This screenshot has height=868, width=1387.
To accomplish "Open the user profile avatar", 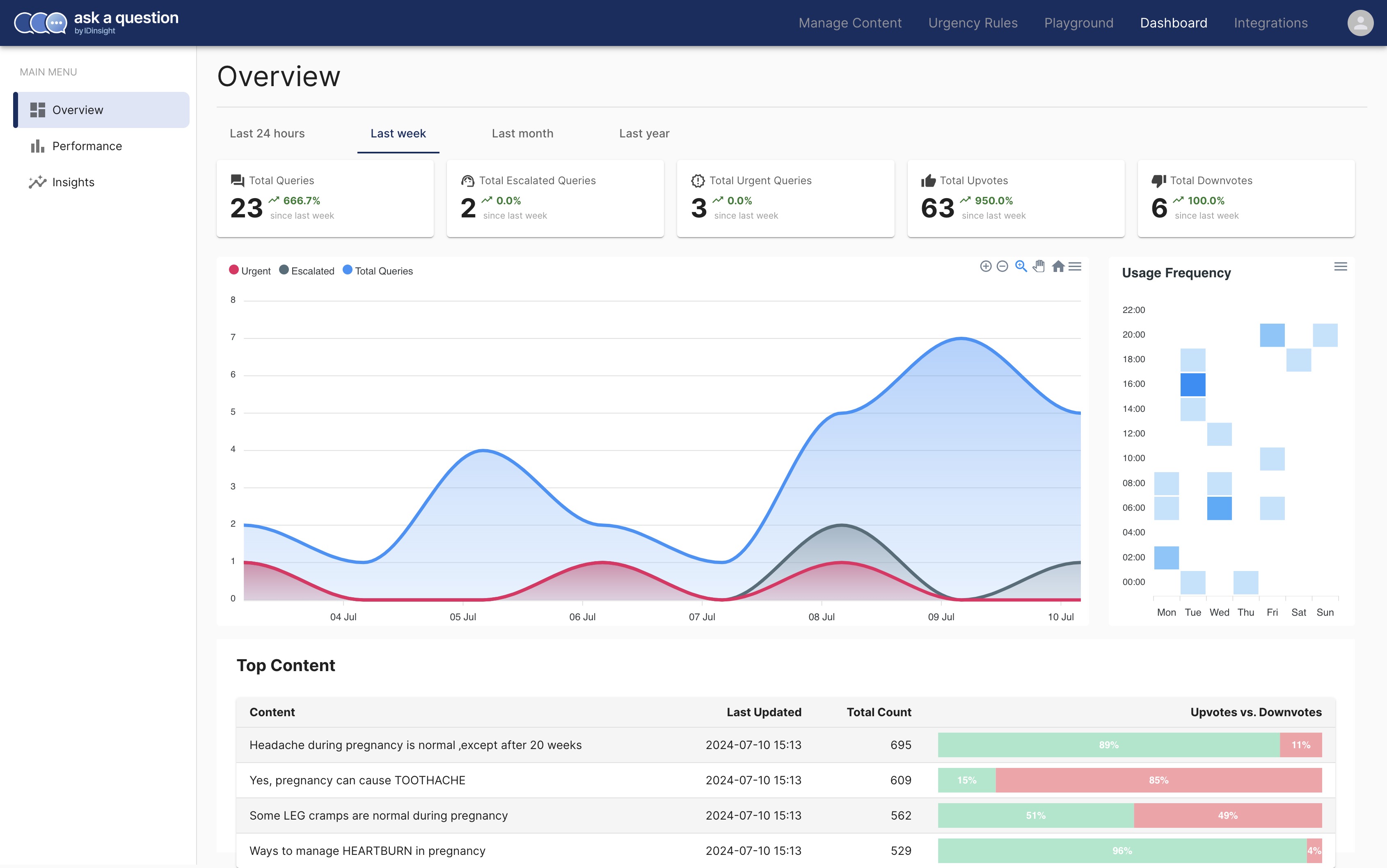I will point(1360,23).
